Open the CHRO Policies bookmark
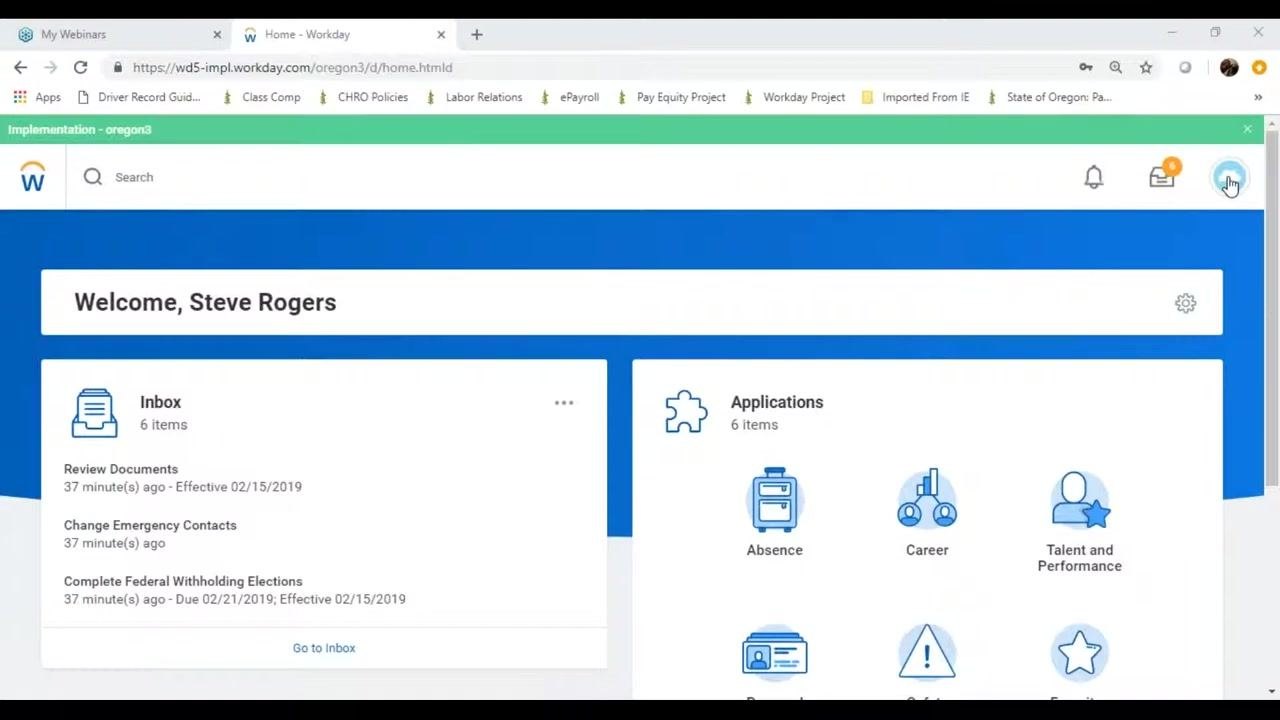Image resolution: width=1280 pixels, height=720 pixels. [x=364, y=97]
